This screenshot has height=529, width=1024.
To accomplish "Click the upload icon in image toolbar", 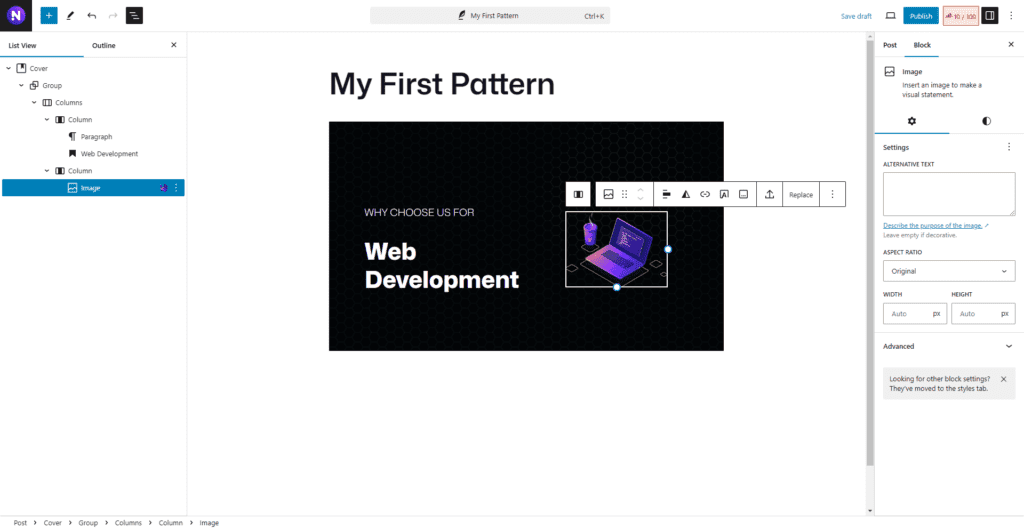I will (x=769, y=194).
